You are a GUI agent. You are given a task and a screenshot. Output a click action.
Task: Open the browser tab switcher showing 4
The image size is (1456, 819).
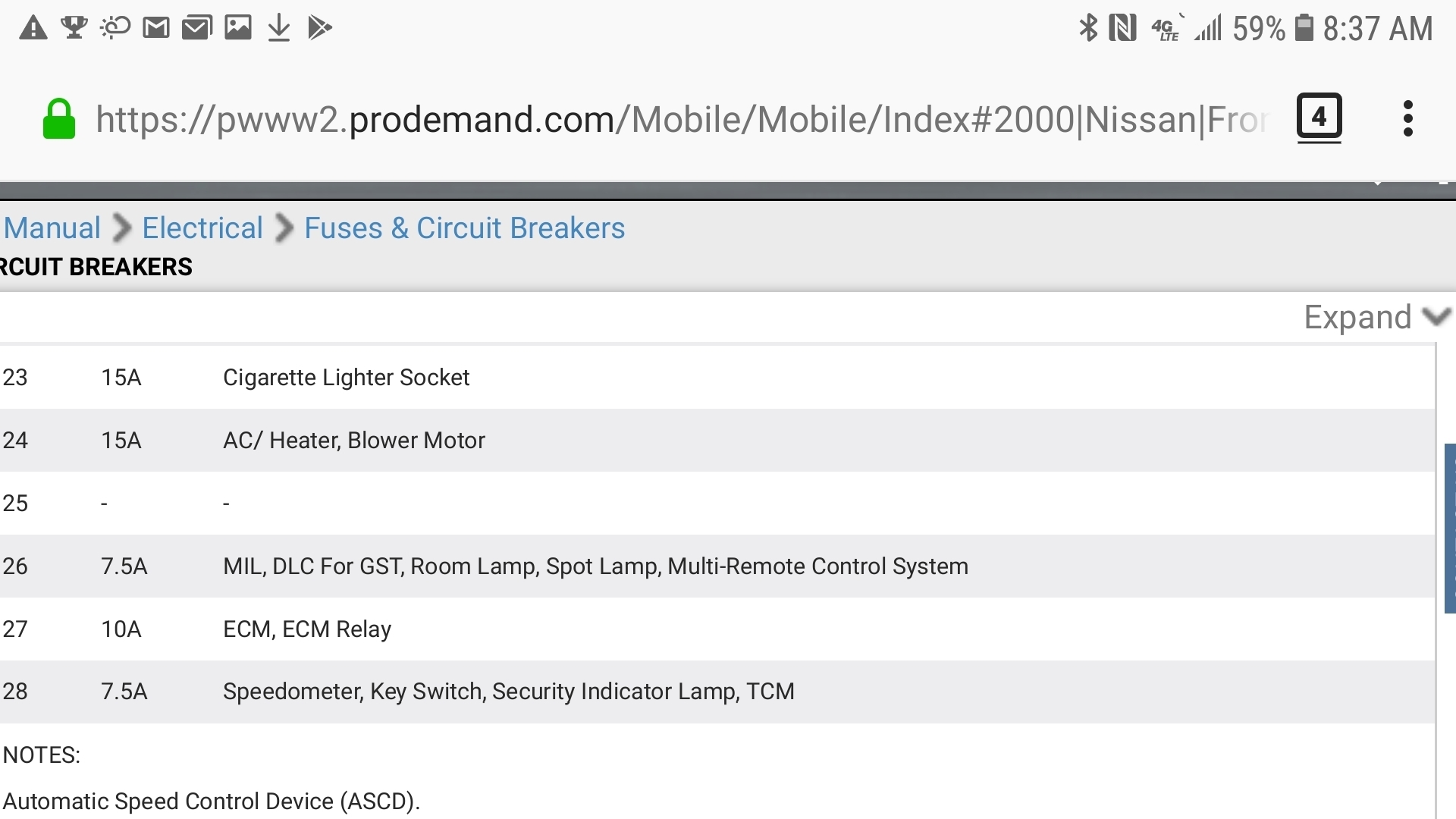click(1319, 118)
